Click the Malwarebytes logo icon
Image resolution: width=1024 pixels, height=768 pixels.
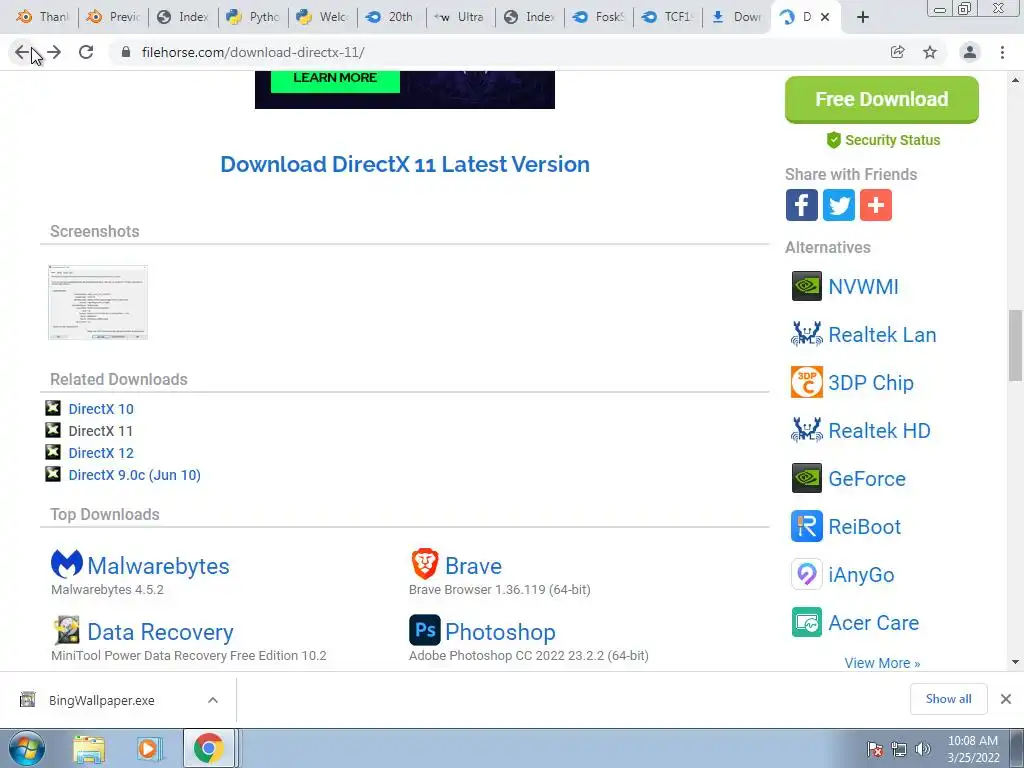click(67, 564)
